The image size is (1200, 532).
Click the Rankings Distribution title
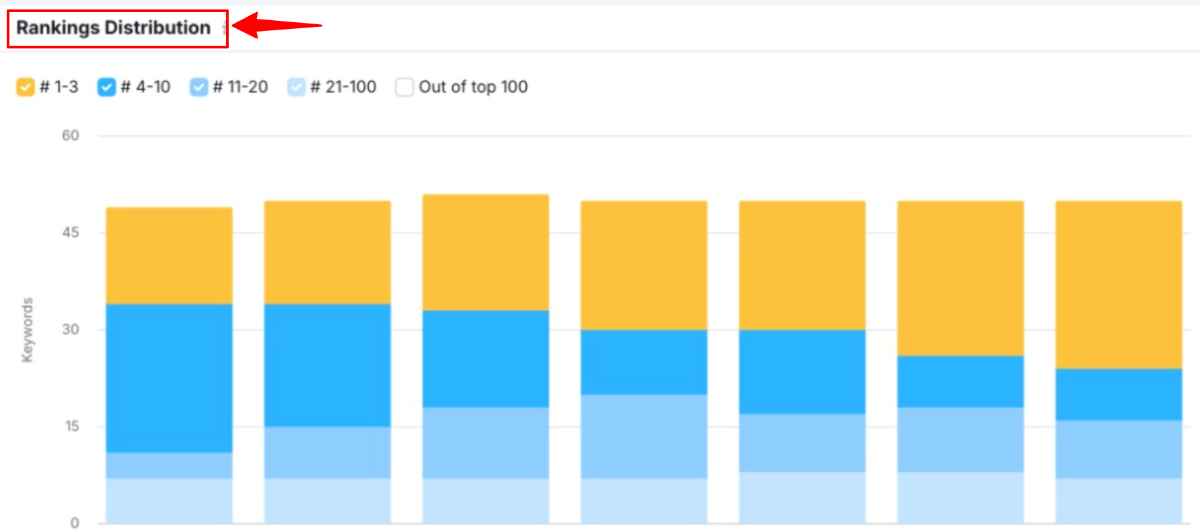click(113, 28)
